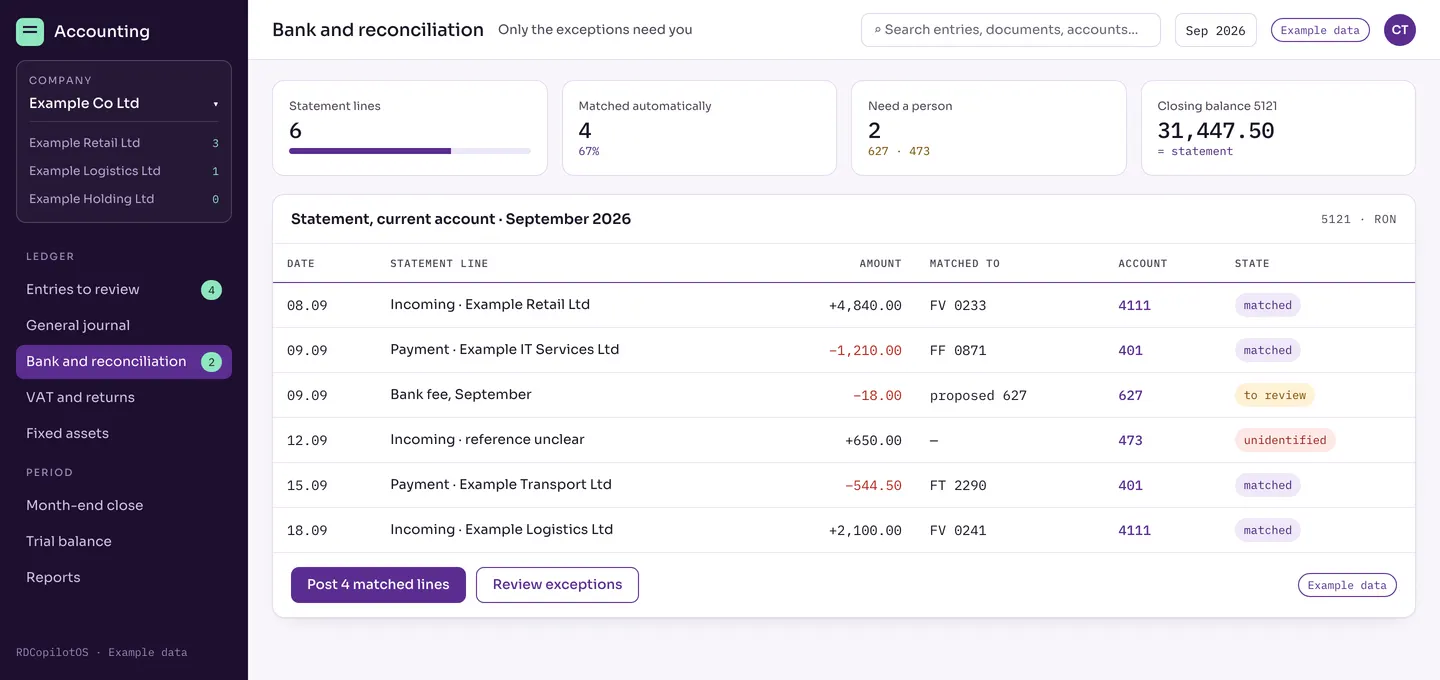Open account 401 for Example Transport row
The width and height of the screenshot is (1440, 680).
coord(1130,485)
